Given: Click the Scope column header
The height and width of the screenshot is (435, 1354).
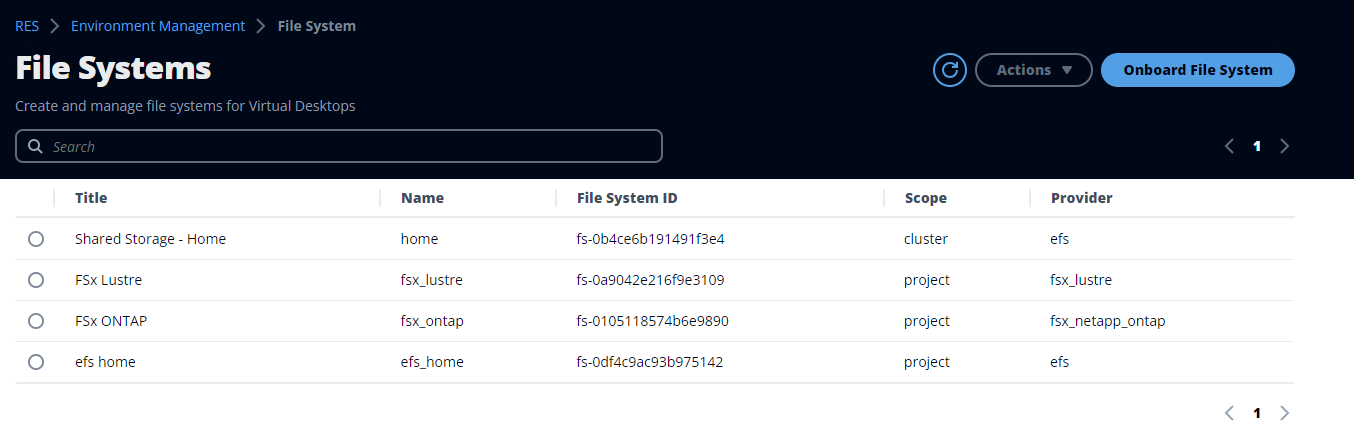Looking at the screenshot, I should tap(925, 198).
